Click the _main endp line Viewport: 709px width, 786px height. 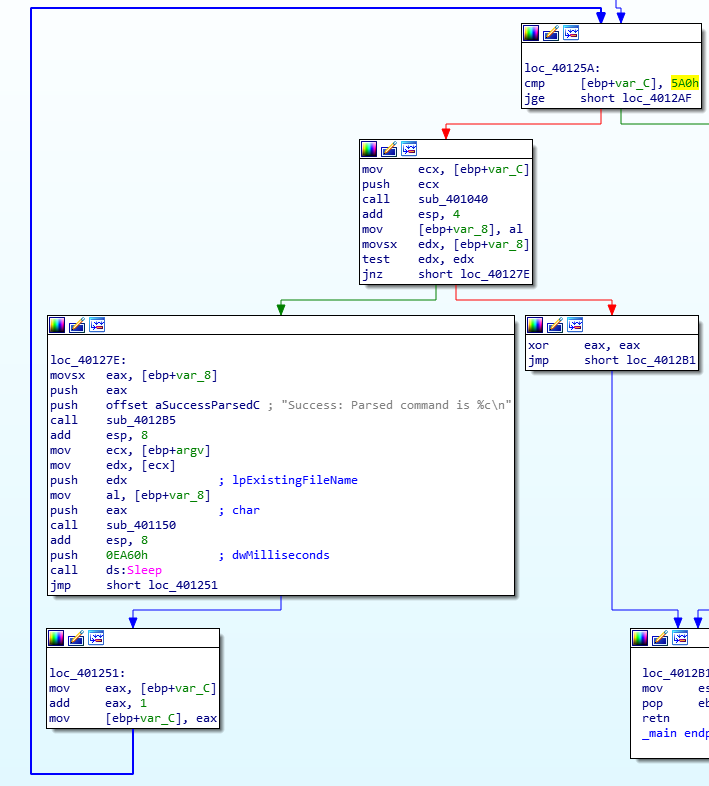click(x=675, y=733)
